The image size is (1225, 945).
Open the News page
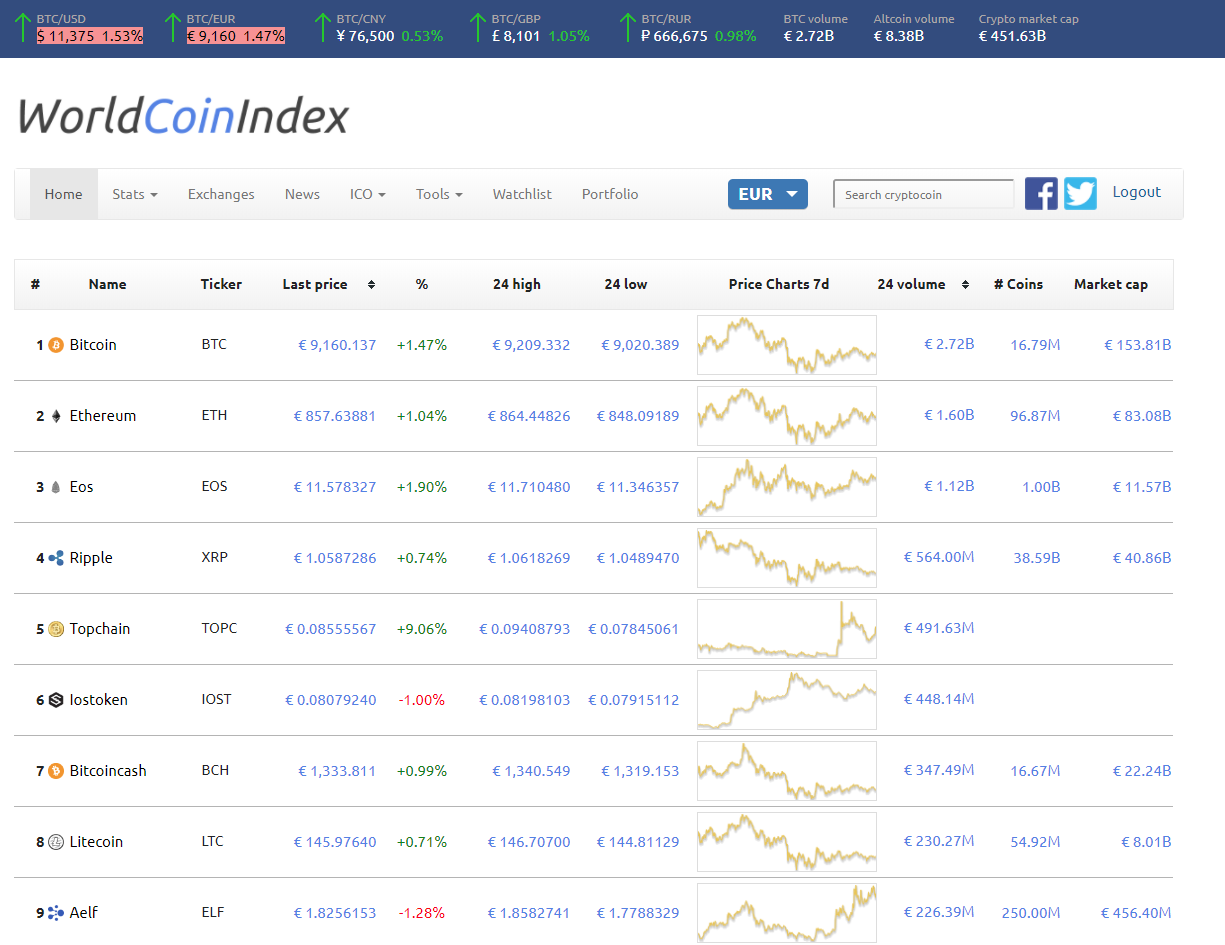pos(302,194)
